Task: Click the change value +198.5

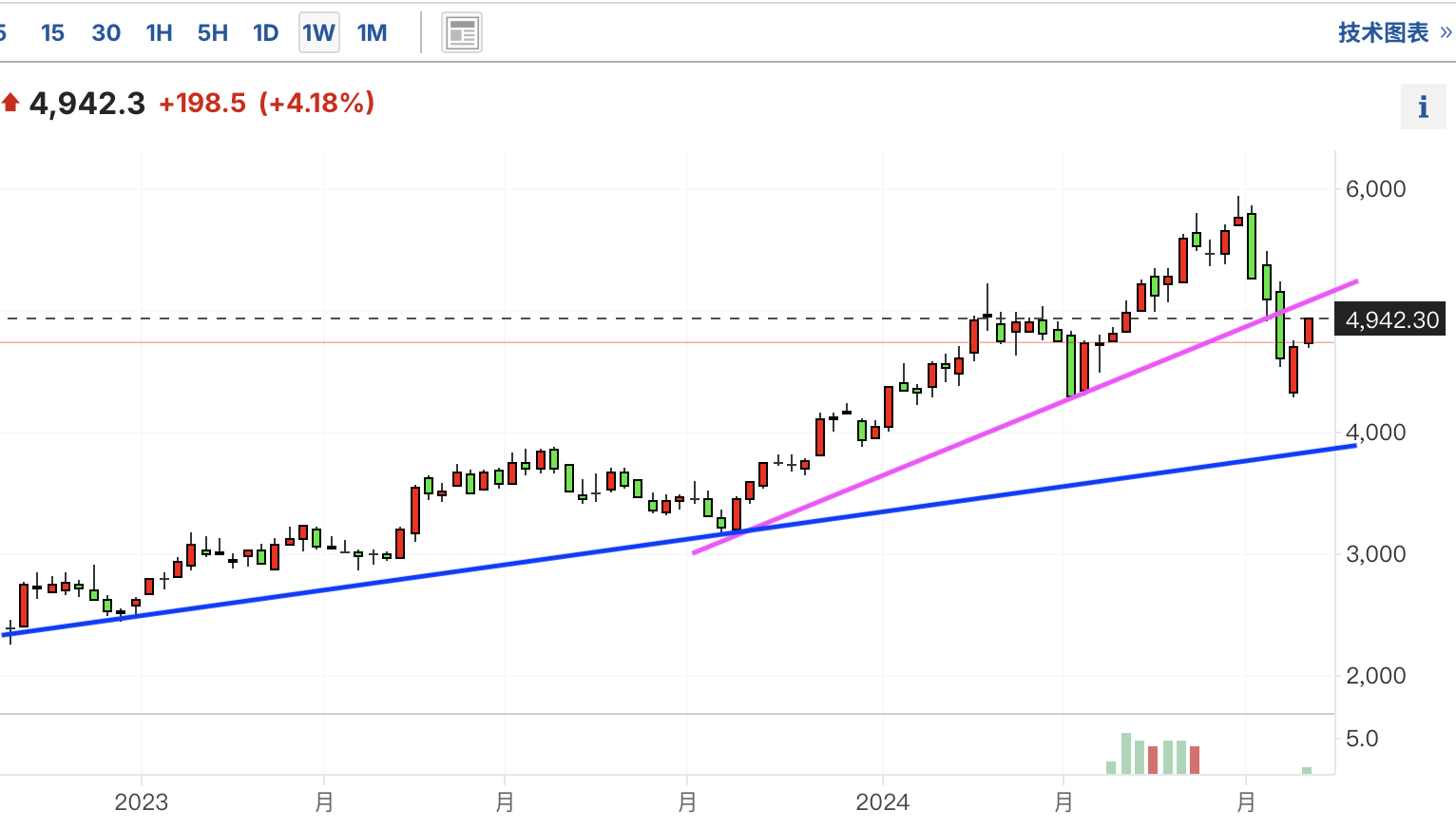Action: (202, 103)
